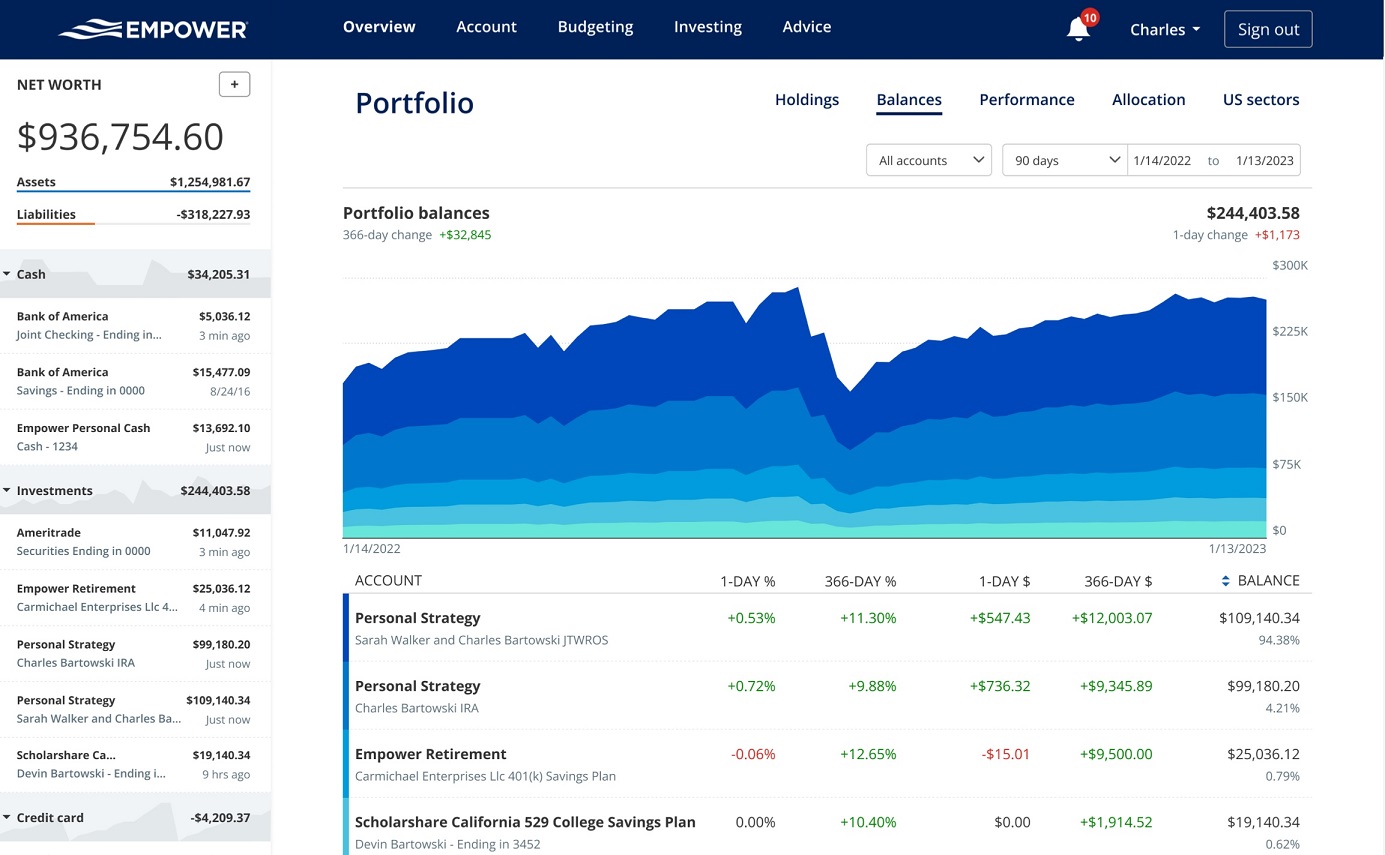Click the 1-DAY % column header
1385x855 pixels.
[748, 581]
